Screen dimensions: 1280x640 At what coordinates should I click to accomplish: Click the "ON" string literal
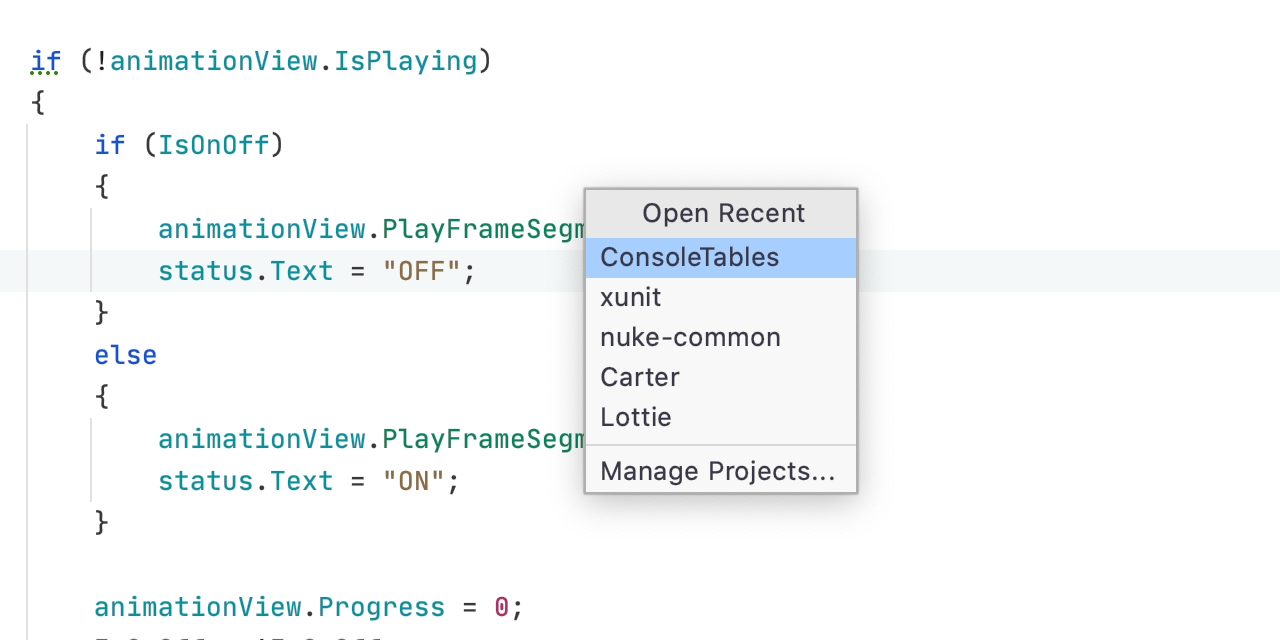pyautogui.click(x=413, y=481)
